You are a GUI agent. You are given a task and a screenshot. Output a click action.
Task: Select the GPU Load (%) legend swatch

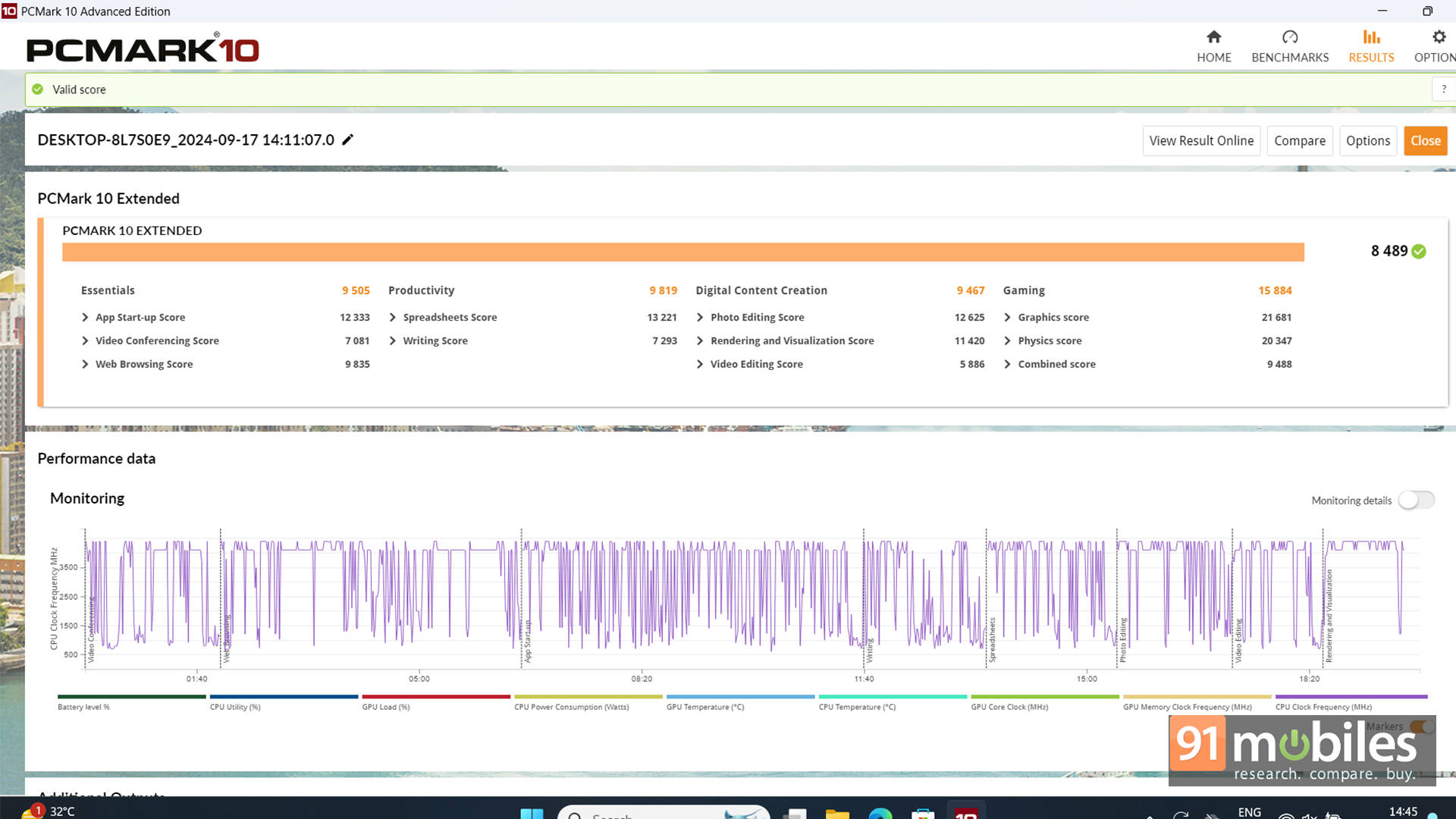tap(435, 697)
